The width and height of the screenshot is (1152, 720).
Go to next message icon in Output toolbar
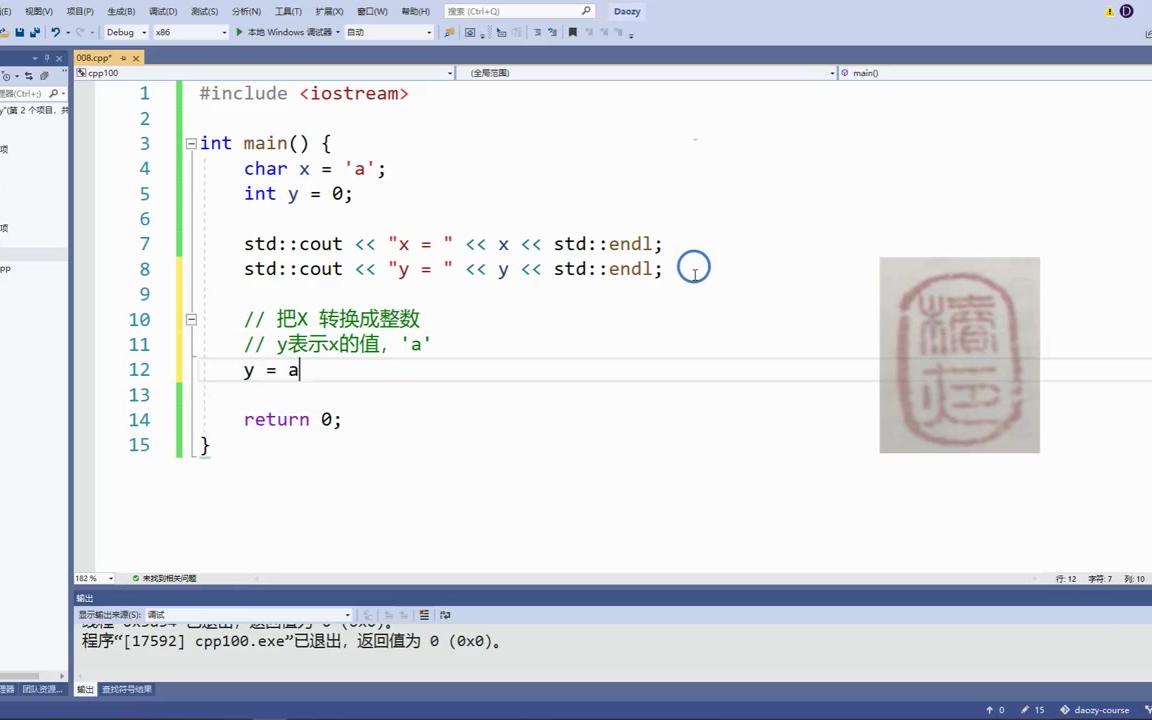pyautogui.click(x=402, y=614)
